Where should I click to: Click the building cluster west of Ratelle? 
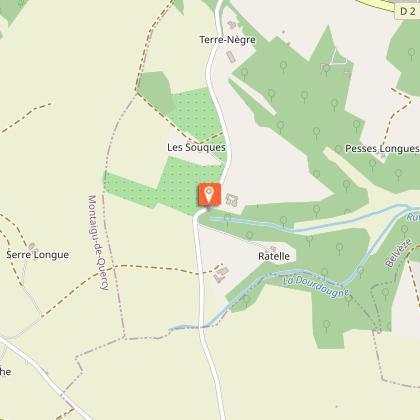221,274
